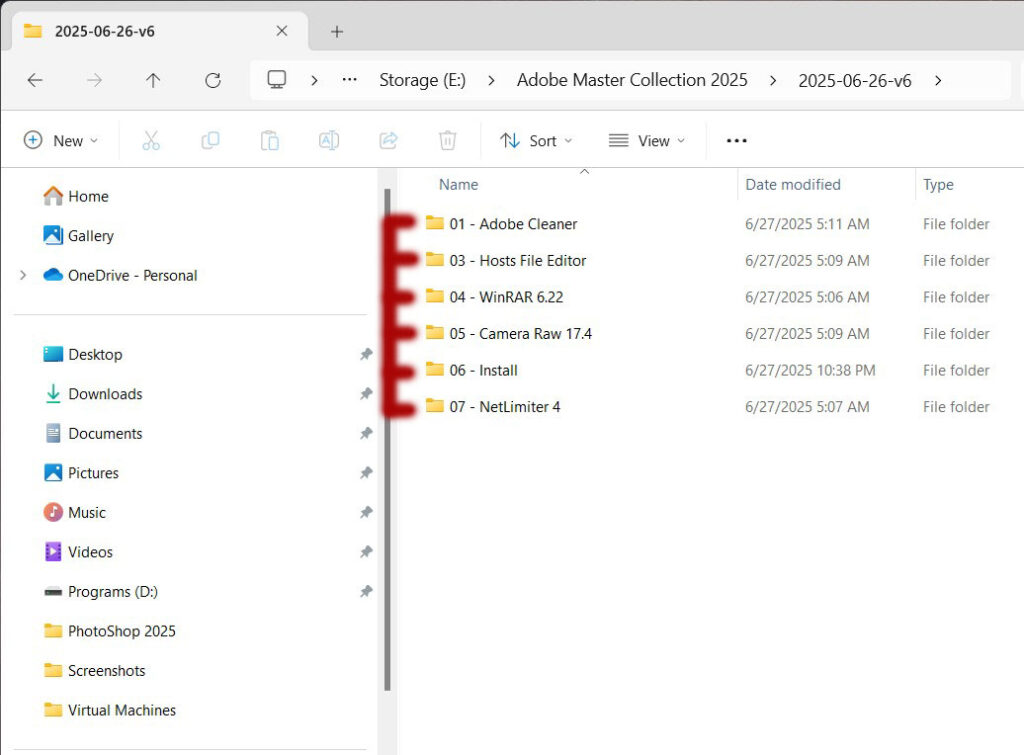Viewport: 1024px width, 755px height.
Task: Click the Copy icon in toolbar
Action: tap(210, 140)
